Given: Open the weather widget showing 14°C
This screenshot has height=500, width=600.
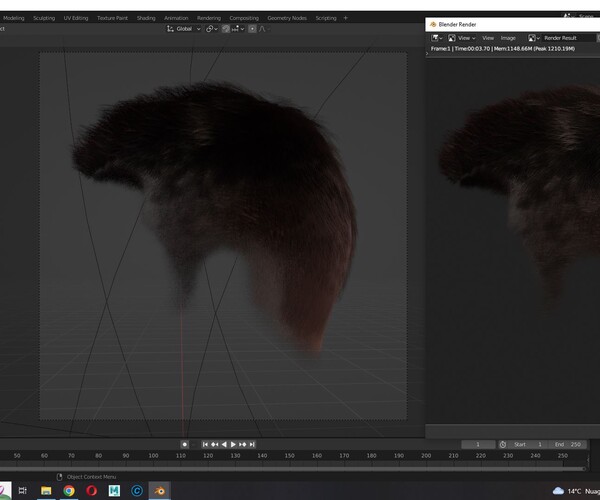Looking at the screenshot, I should [575, 491].
